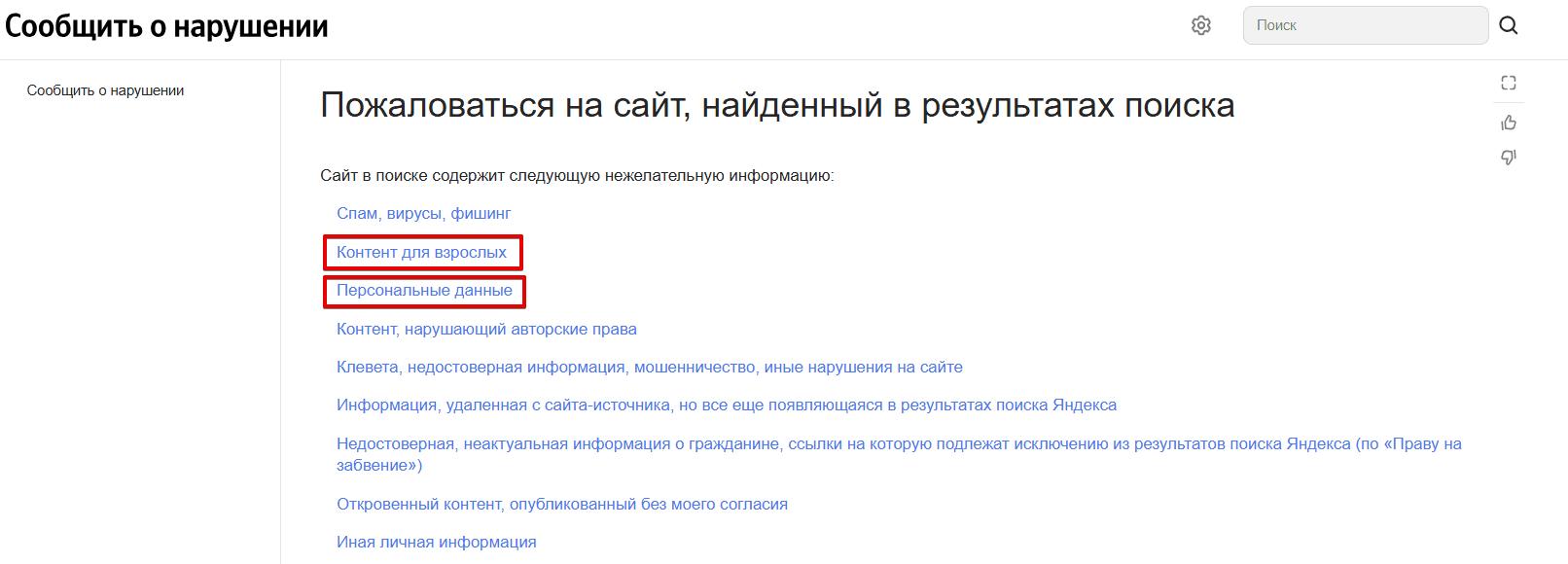
Task: Click the thumbs down icon
Action: click(1509, 157)
